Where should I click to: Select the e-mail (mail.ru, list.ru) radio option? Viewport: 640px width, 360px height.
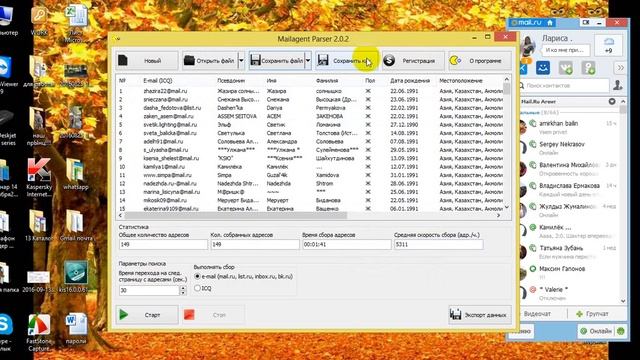click(245, 276)
